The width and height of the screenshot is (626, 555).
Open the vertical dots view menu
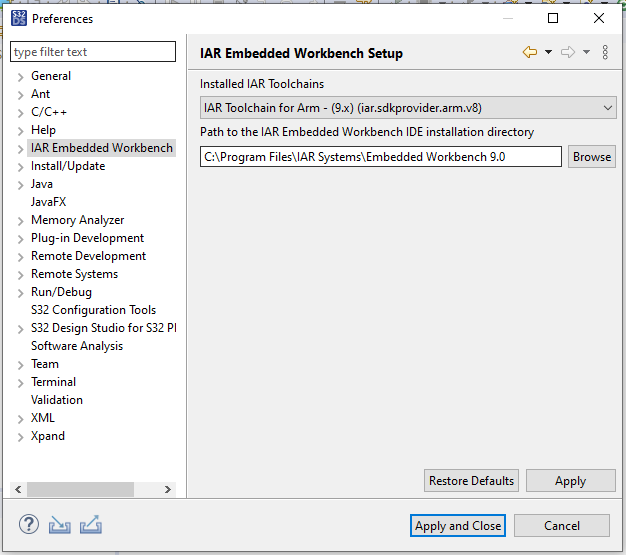click(x=606, y=53)
